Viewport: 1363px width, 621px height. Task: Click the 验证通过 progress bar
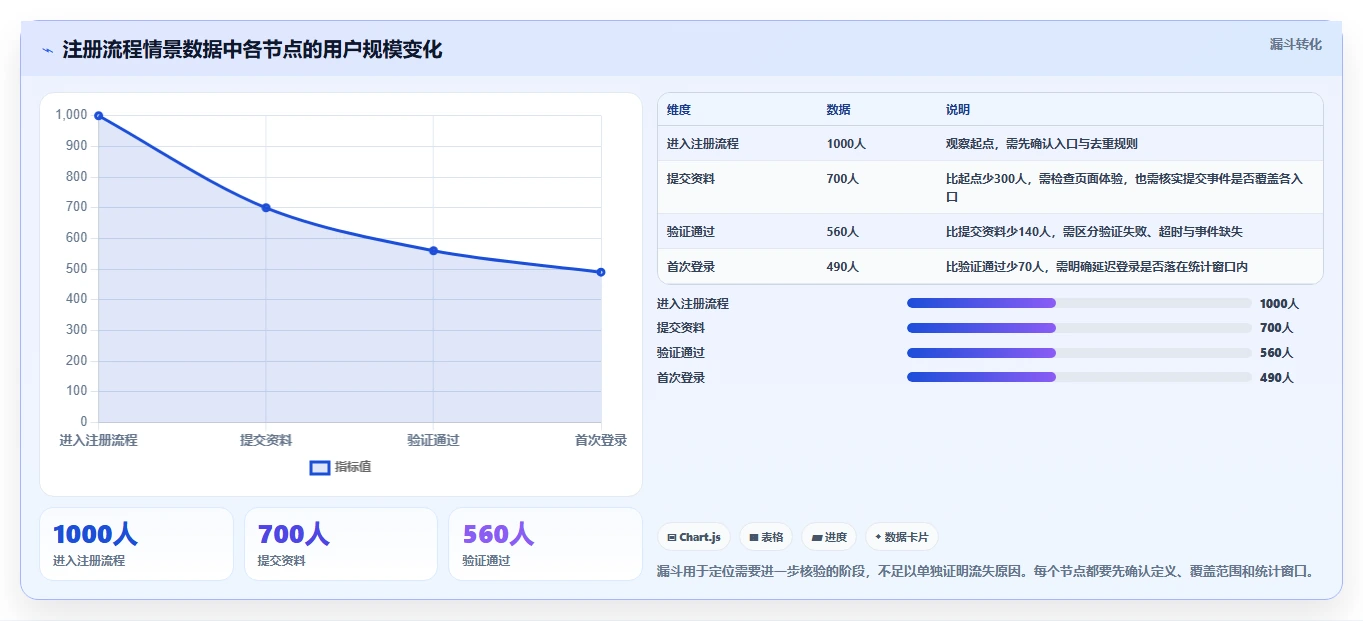(x=1079, y=353)
